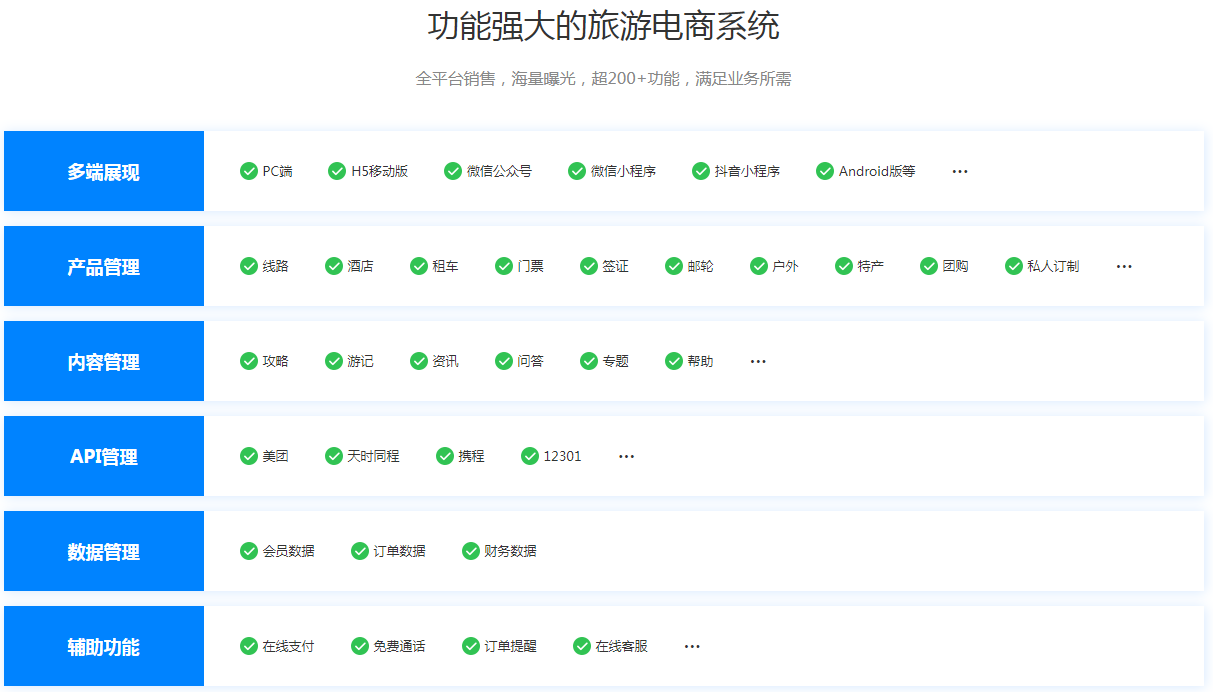Select the 订单提醒 feature text
This screenshot has height=692, width=1213.
tap(510, 646)
